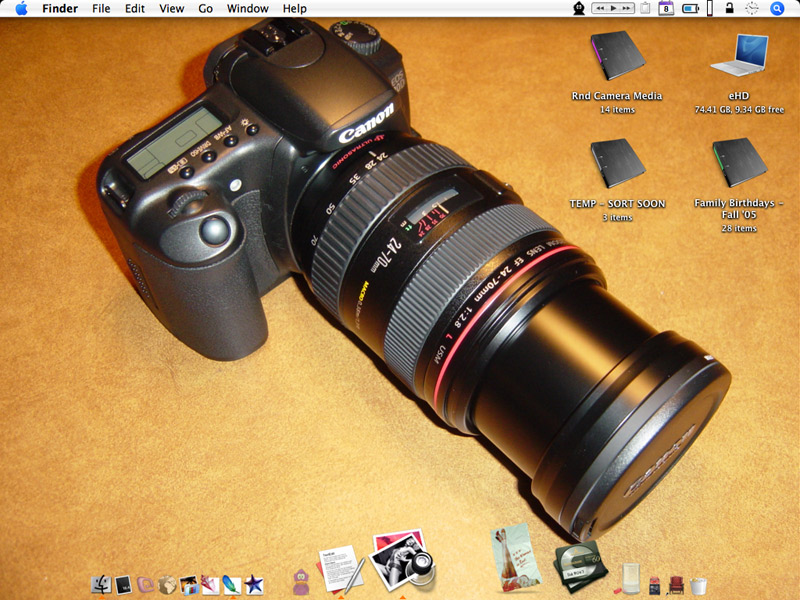Screen dimensions: 800x600
Task: Open Spotlight search
Action: tap(777, 8)
